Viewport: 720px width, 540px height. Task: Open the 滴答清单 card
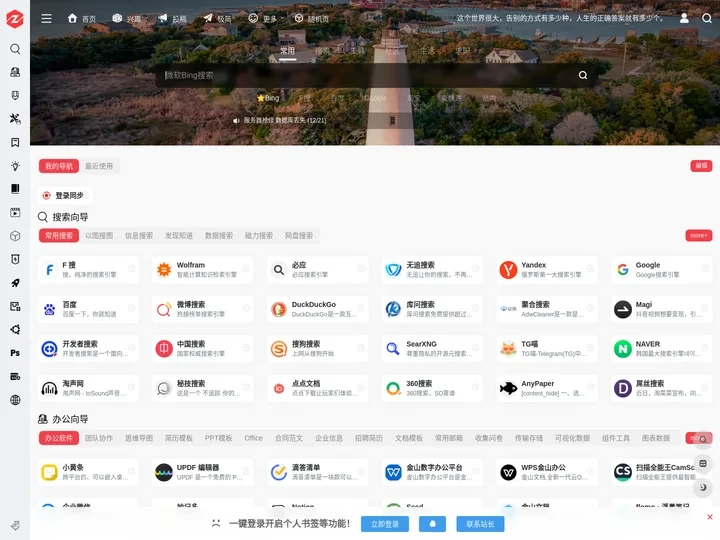click(317, 472)
